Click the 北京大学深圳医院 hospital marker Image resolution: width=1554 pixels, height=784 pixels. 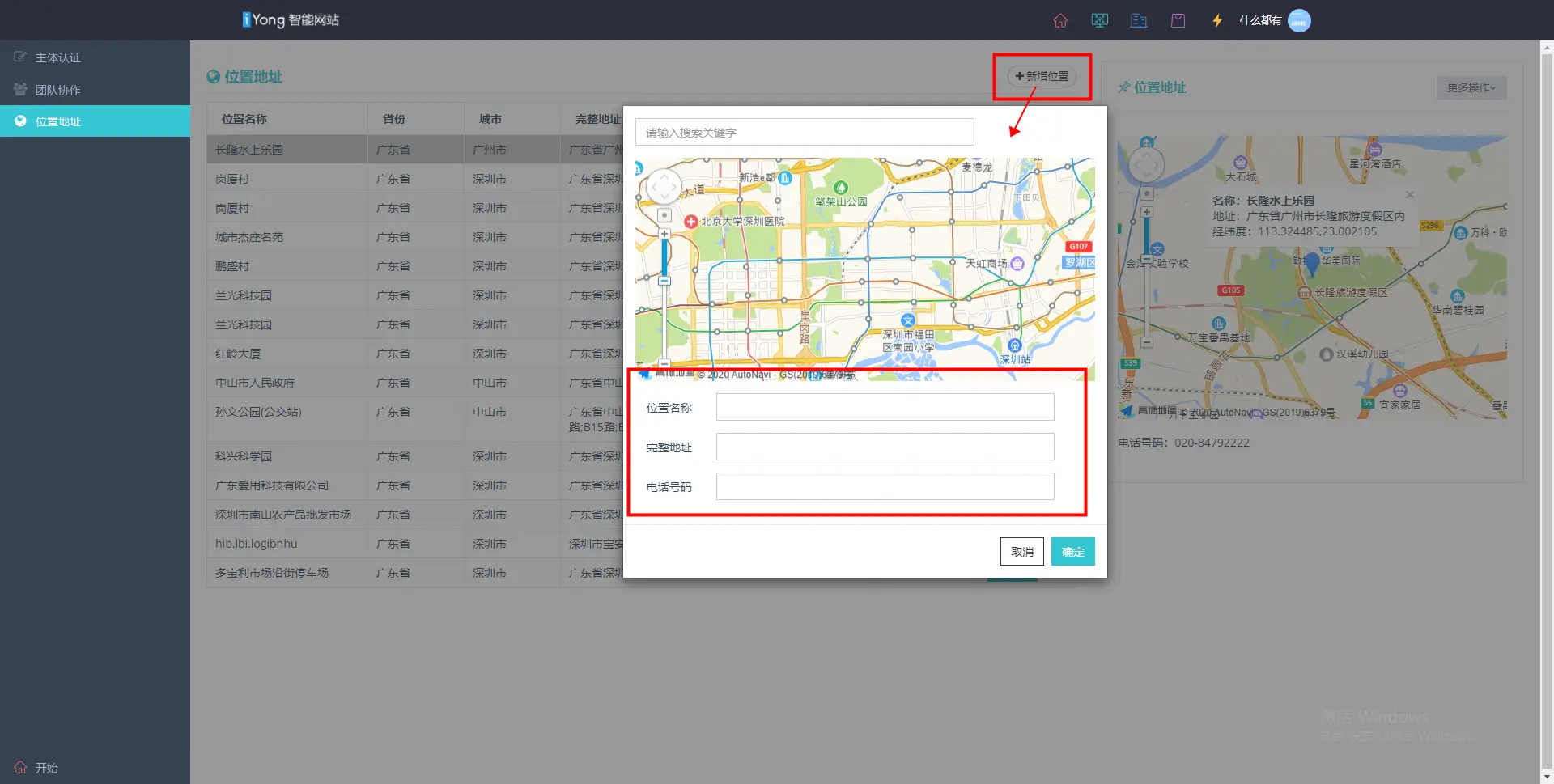691,221
